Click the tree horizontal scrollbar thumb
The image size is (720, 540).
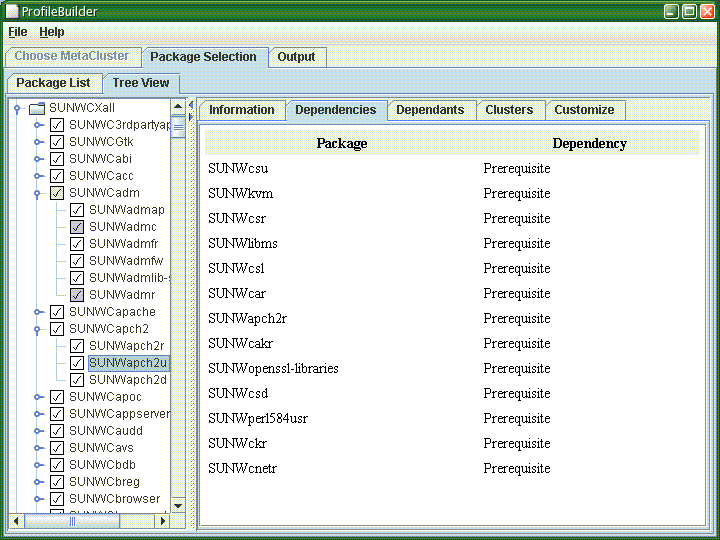(72, 521)
